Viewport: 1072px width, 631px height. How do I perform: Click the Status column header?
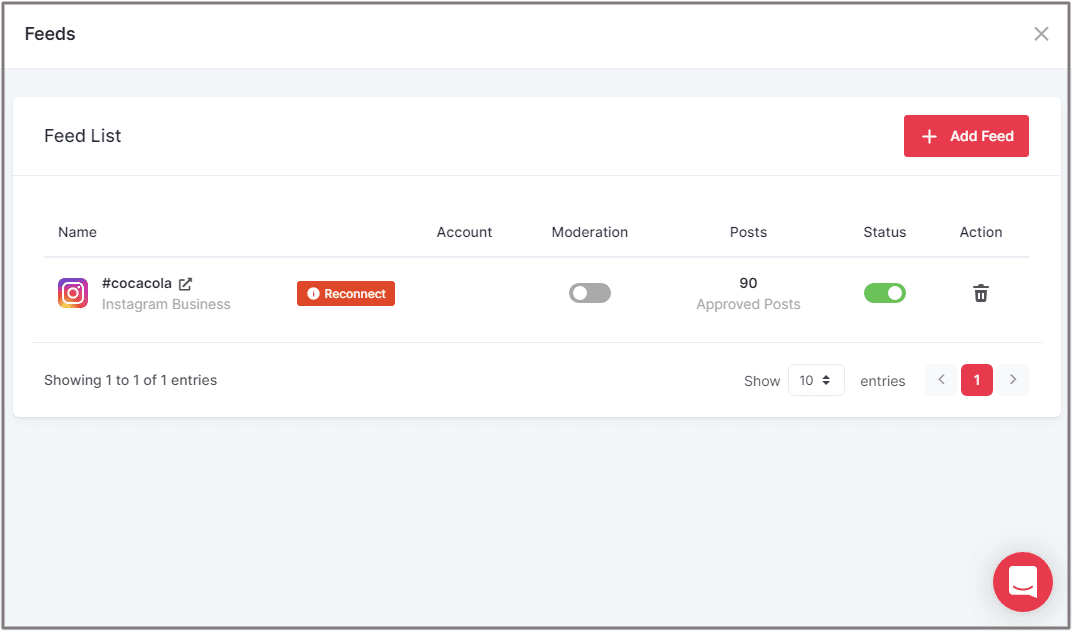tap(885, 232)
